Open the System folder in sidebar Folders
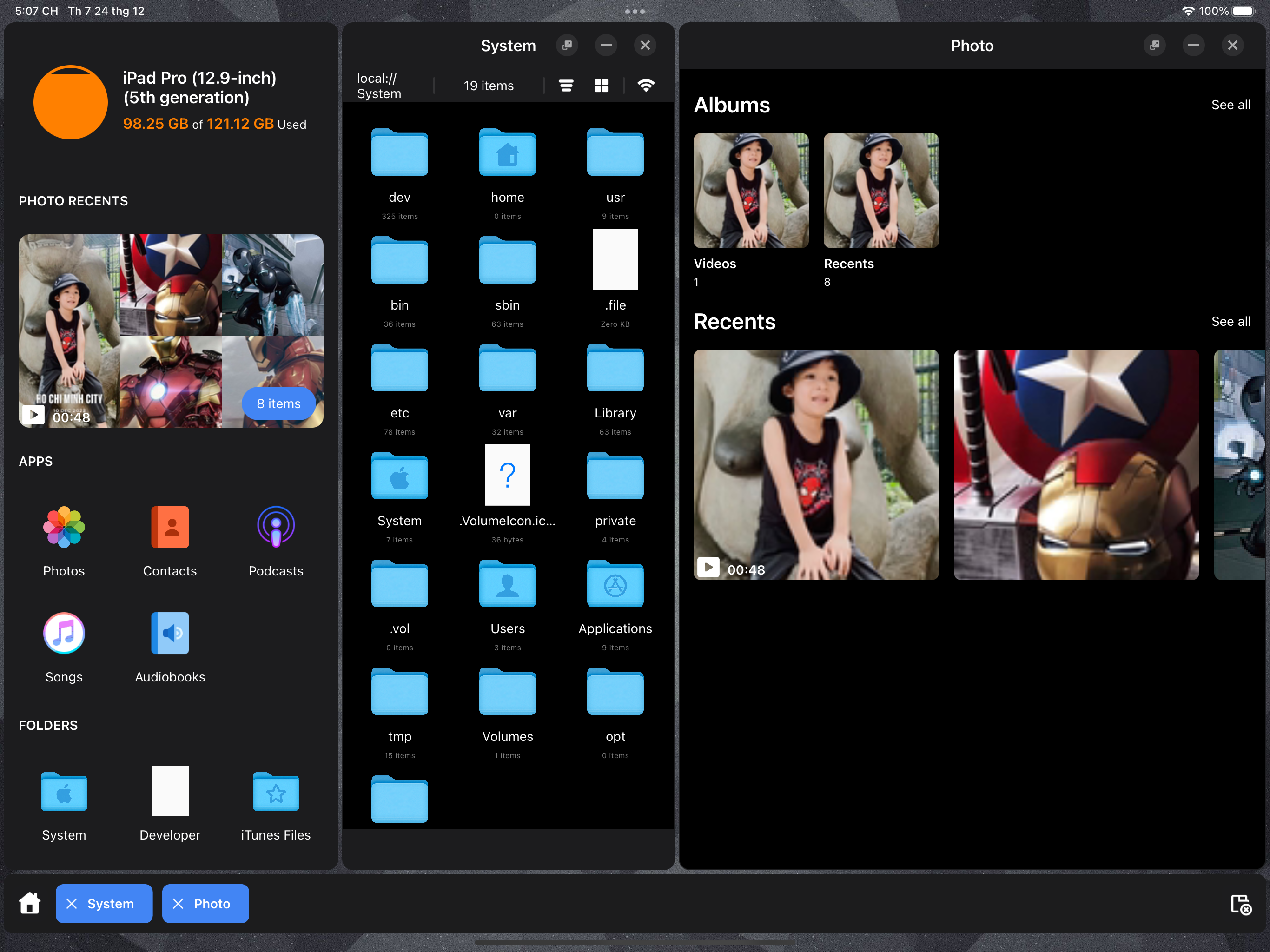1270x952 pixels. [x=64, y=791]
